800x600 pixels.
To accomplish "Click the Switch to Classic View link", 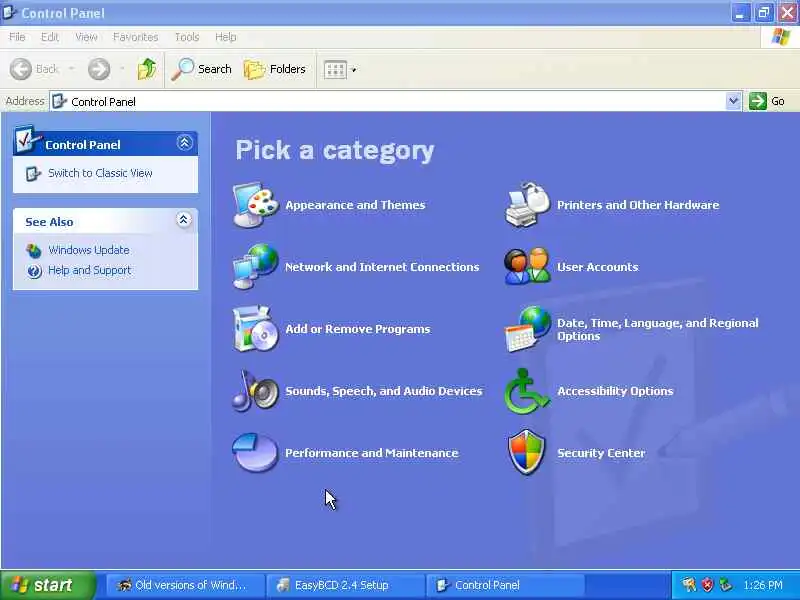I will (x=100, y=173).
